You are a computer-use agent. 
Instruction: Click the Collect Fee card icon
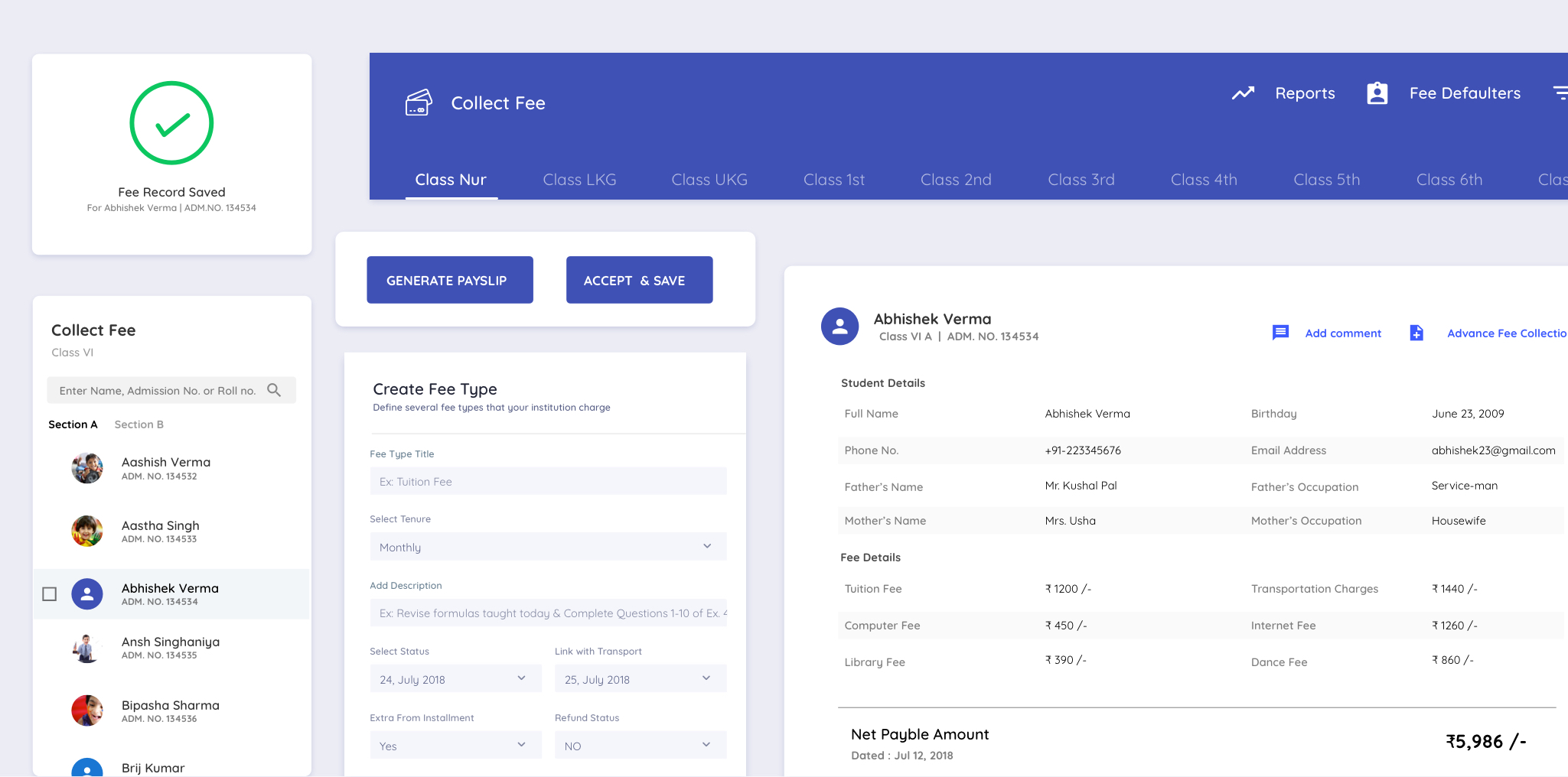pyautogui.click(x=419, y=102)
